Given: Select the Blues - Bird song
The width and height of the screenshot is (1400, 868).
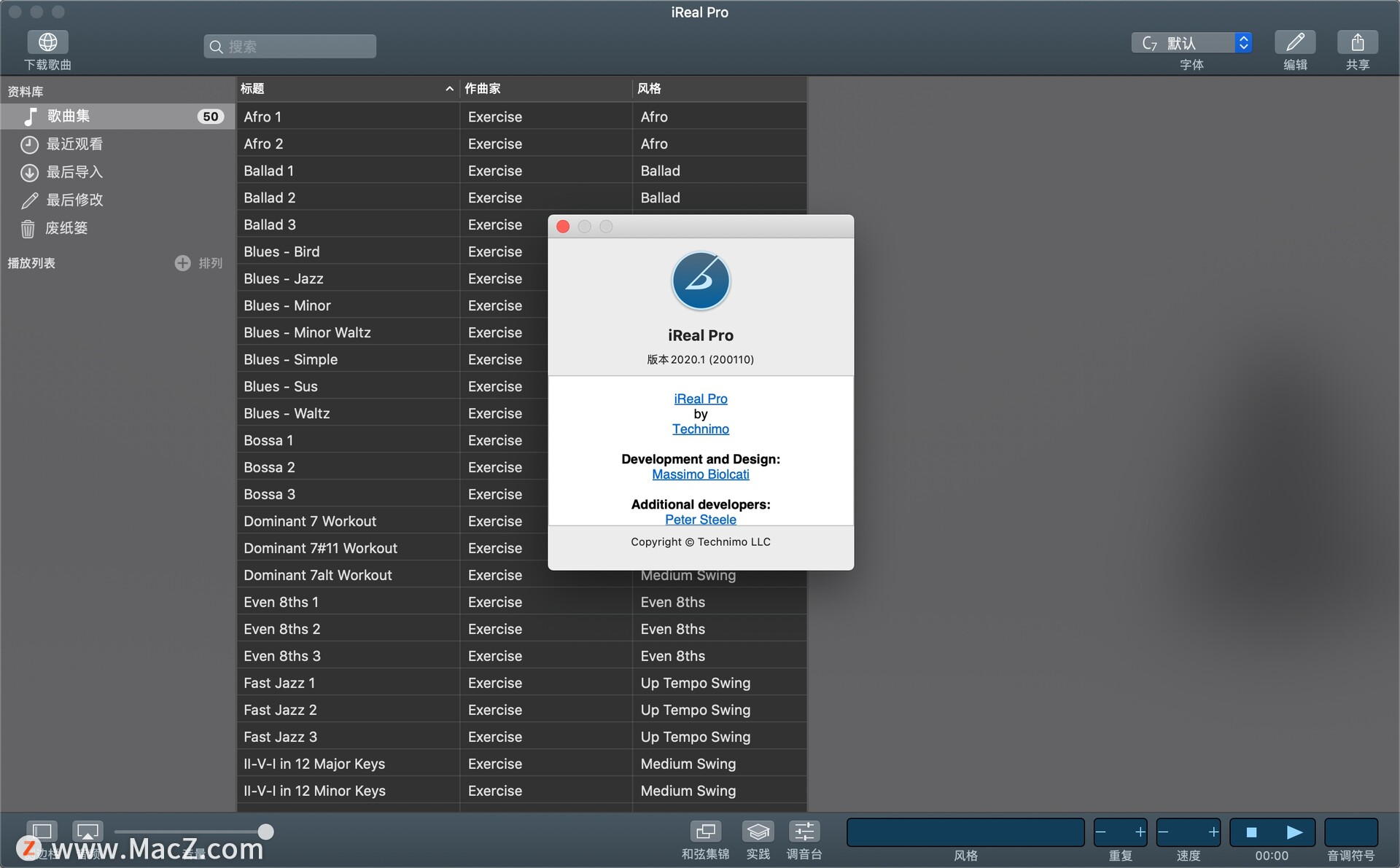Looking at the screenshot, I should pos(392,251).
